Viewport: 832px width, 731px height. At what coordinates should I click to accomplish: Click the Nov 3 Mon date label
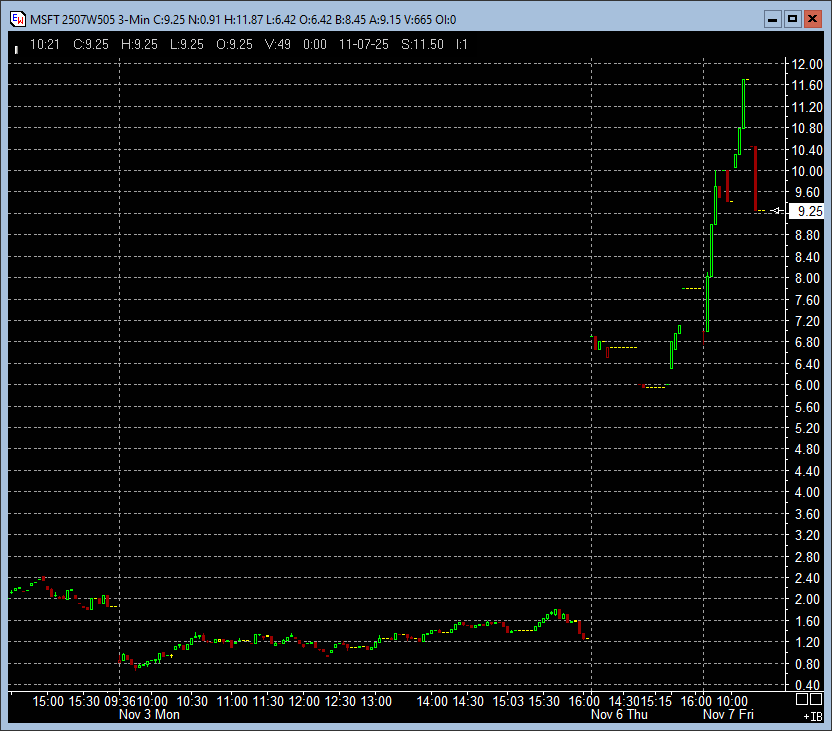coord(149,715)
